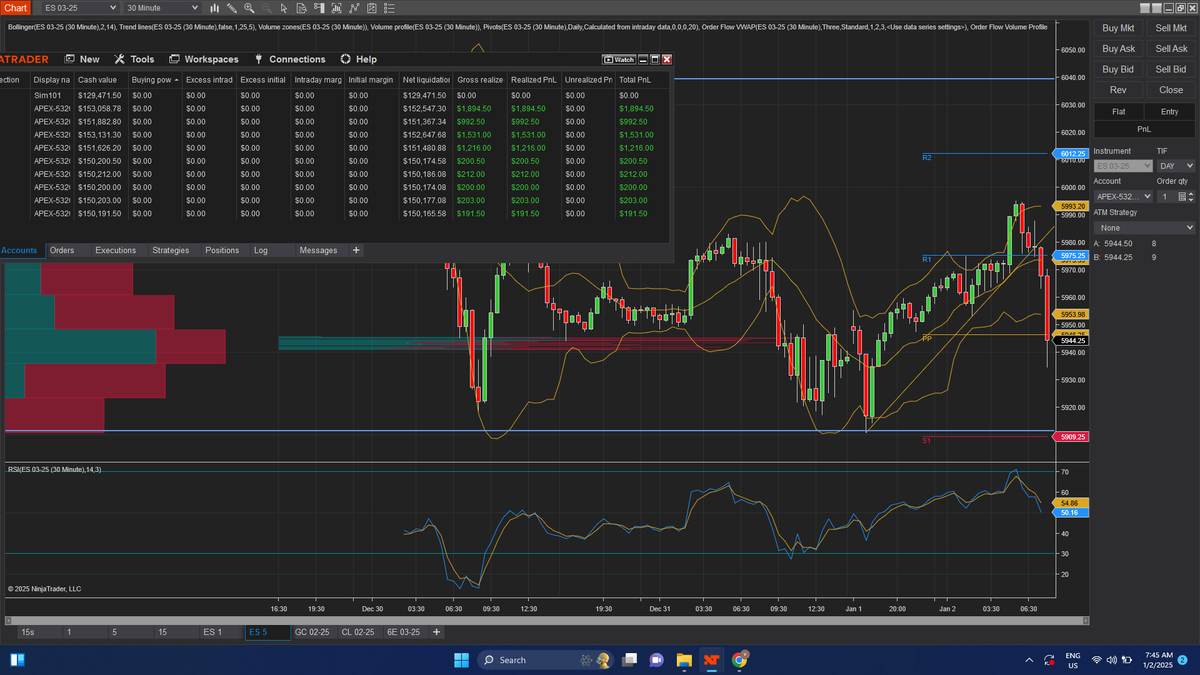Open the indicators icon
The height and width of the screenshot is (675, 1200).
(354, 8)
